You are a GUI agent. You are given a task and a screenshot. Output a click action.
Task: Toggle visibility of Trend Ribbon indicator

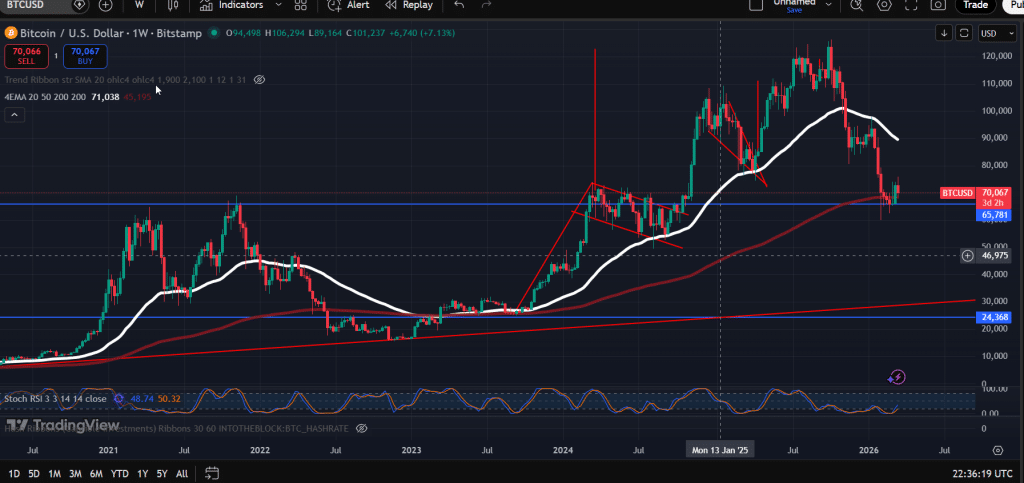pyautogui.click(x=259, y=79)
